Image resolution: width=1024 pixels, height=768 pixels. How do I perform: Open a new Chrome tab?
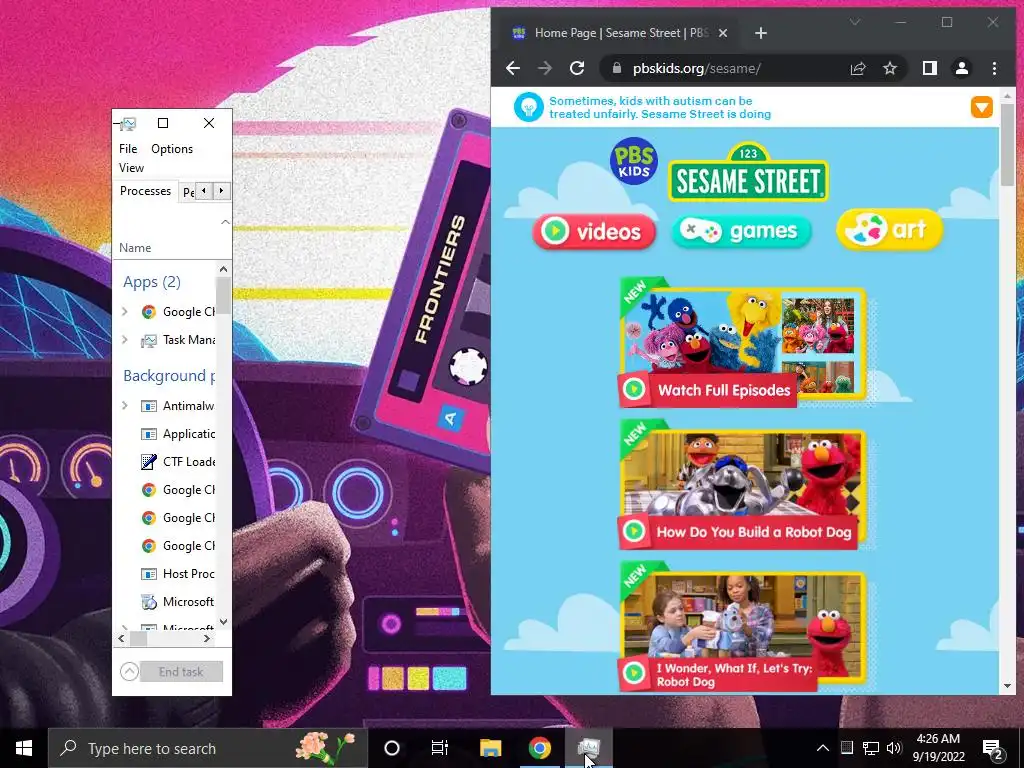pos(761,33)
